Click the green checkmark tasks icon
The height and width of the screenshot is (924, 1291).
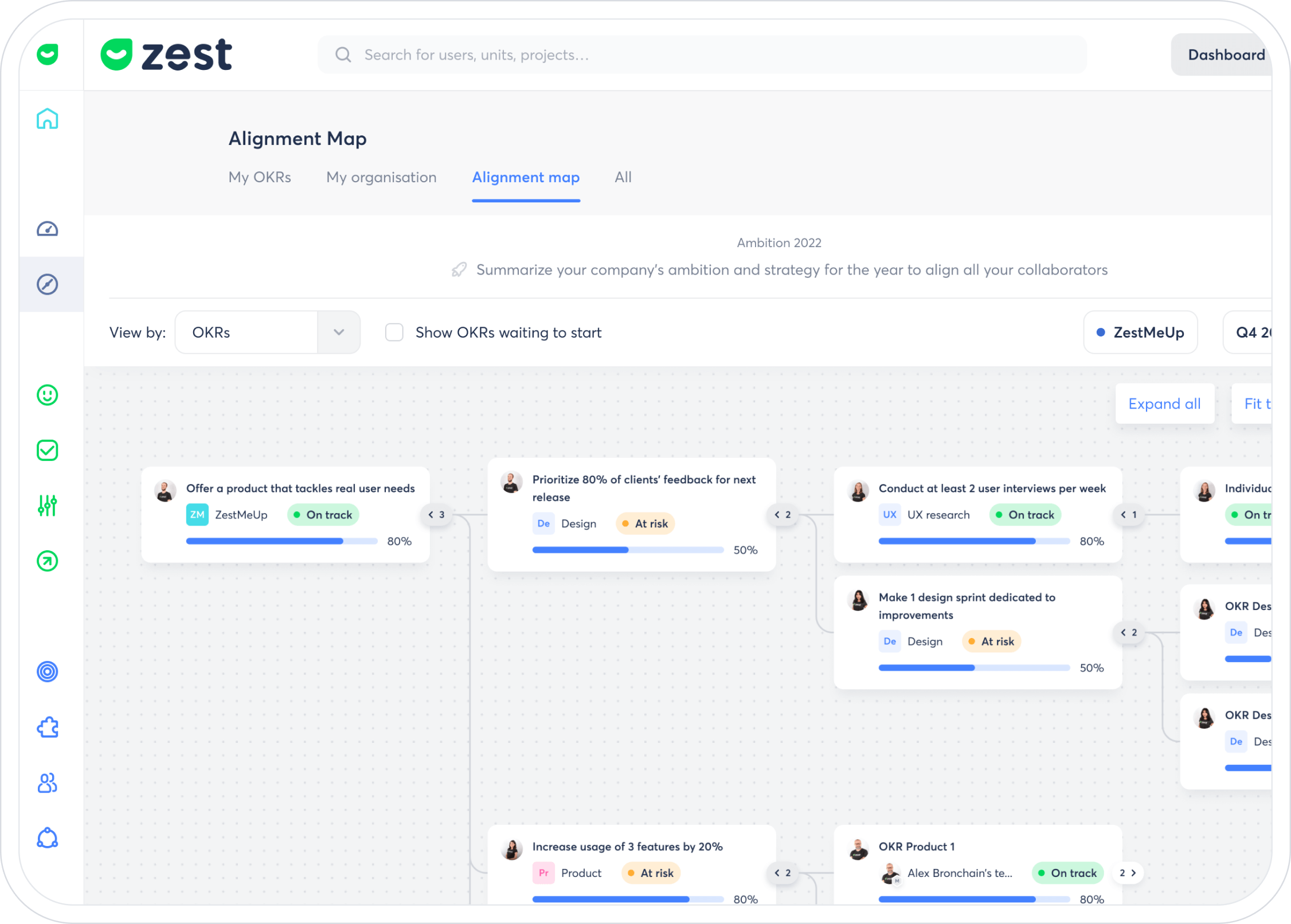[48, 451]
